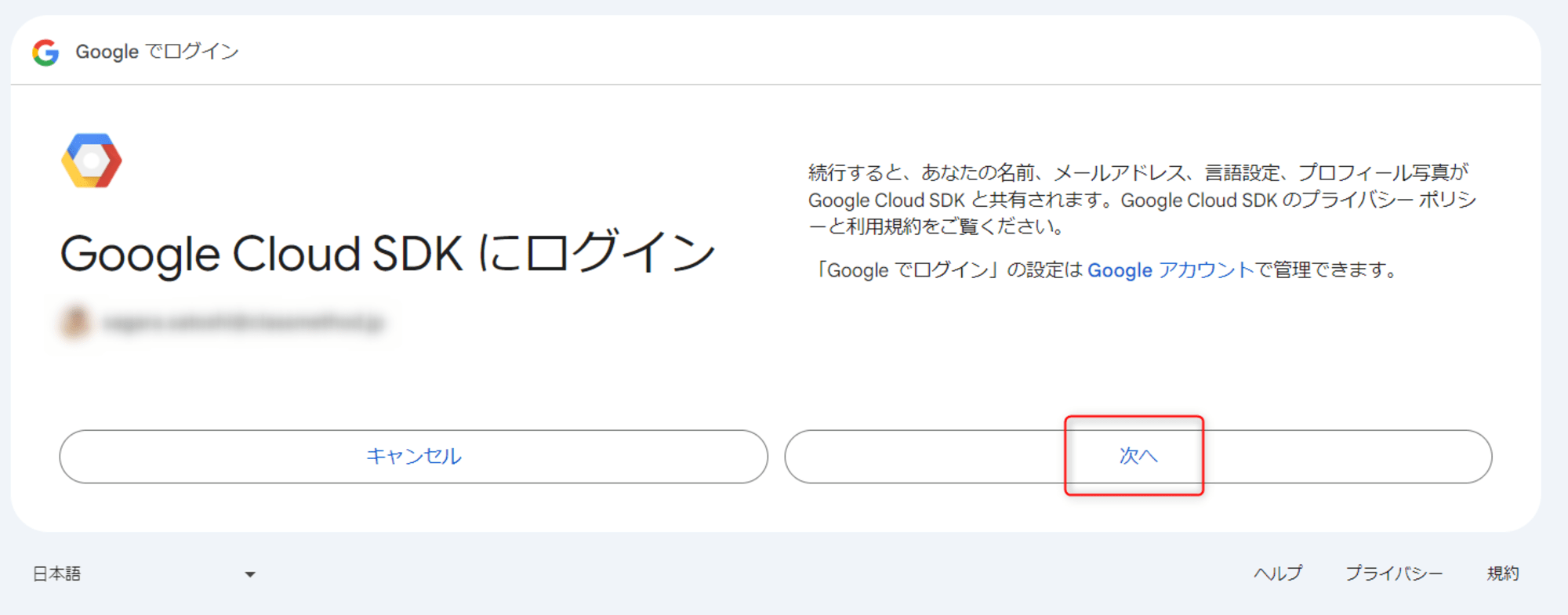The image size is (1568, 615).
Task: Open the プライバシー footer link
Action: coord(1394,573)
